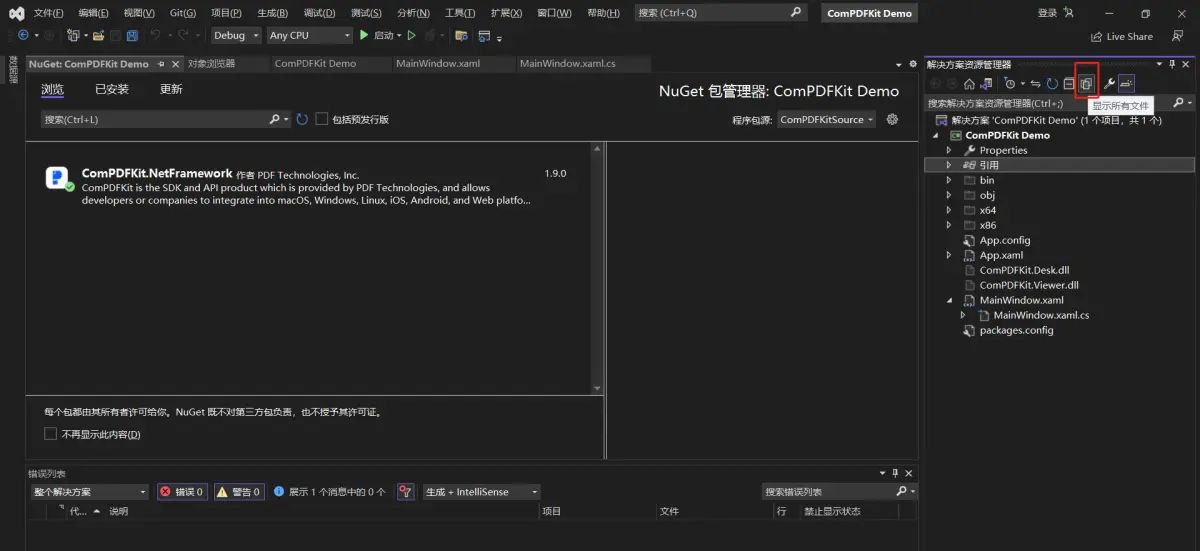Click the green Start debugging button
1200x551 pixels.
(x=364, y=35)
